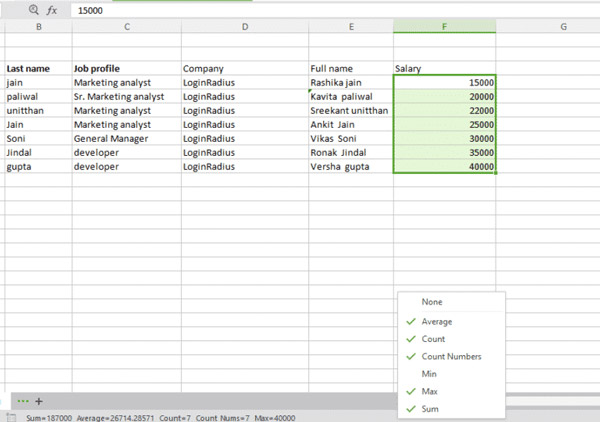Click the fill handle of the salary selection

(x=496, y=173)
